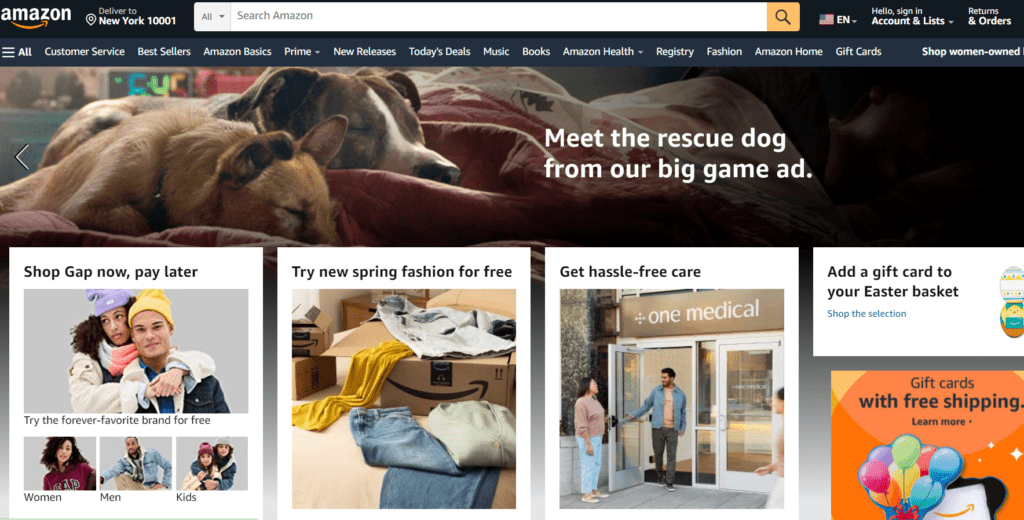Open Returns & Orders

coord(989,16)
